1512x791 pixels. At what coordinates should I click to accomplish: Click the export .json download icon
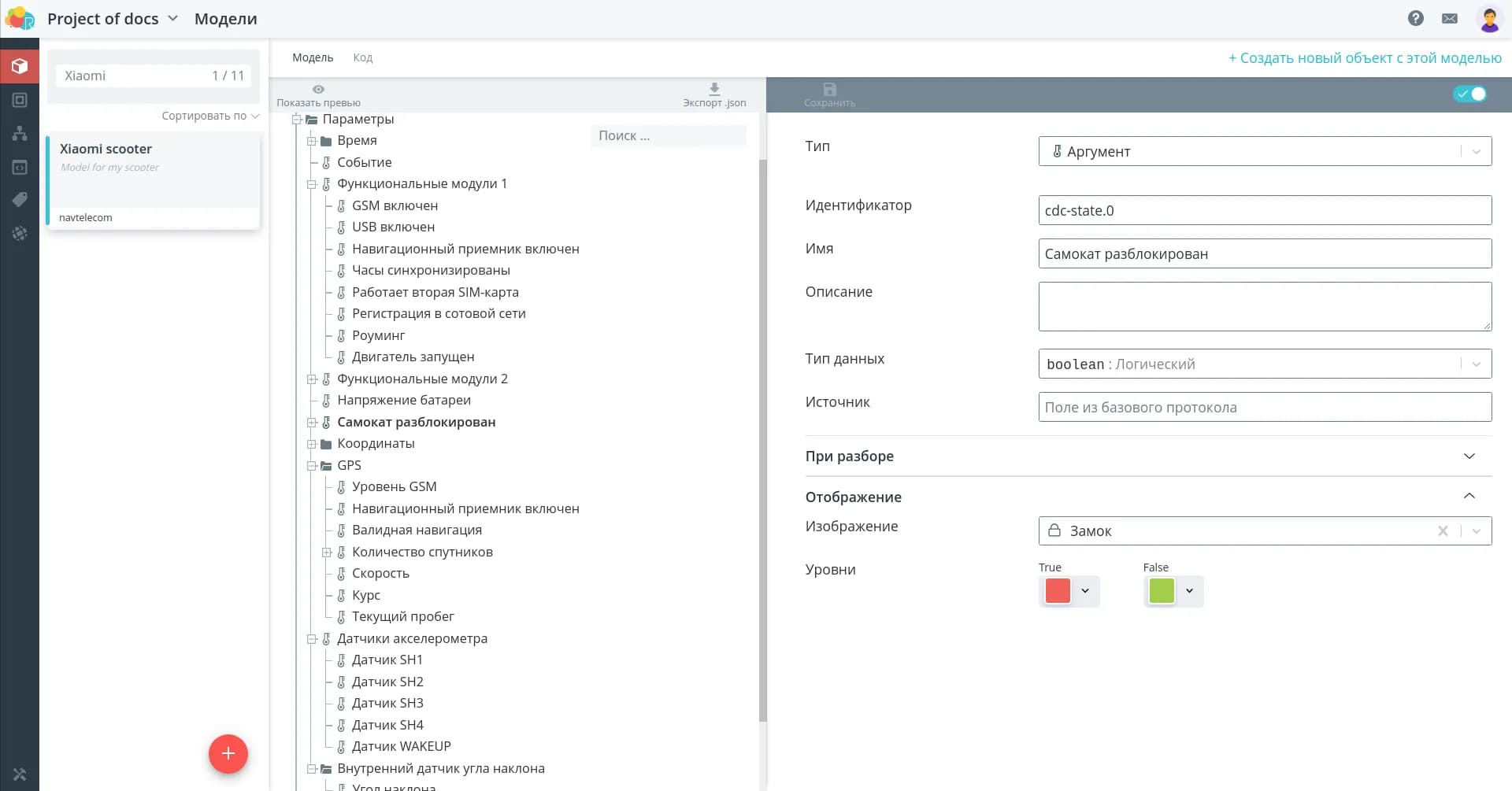pos(713,90)
